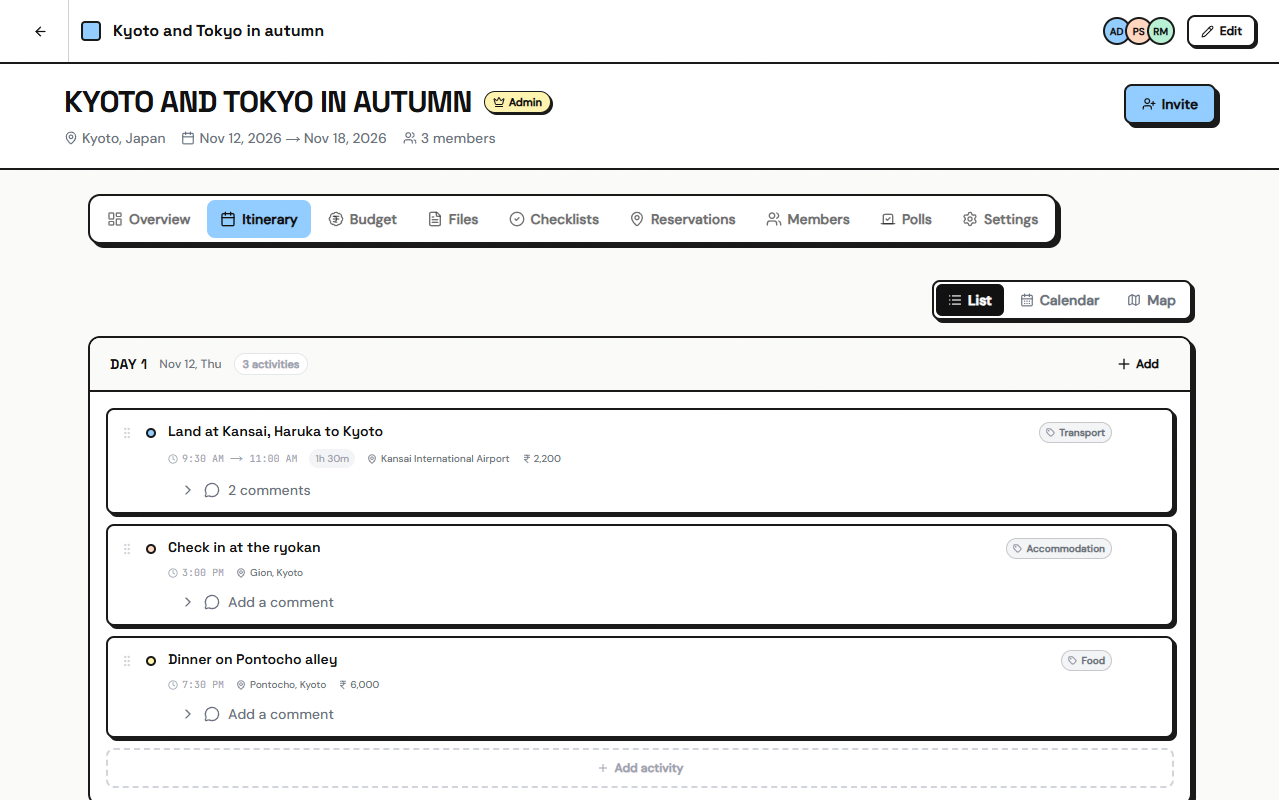Click the blue trip color square
This screenshot has width=1279, height=800.
(91, 31)
